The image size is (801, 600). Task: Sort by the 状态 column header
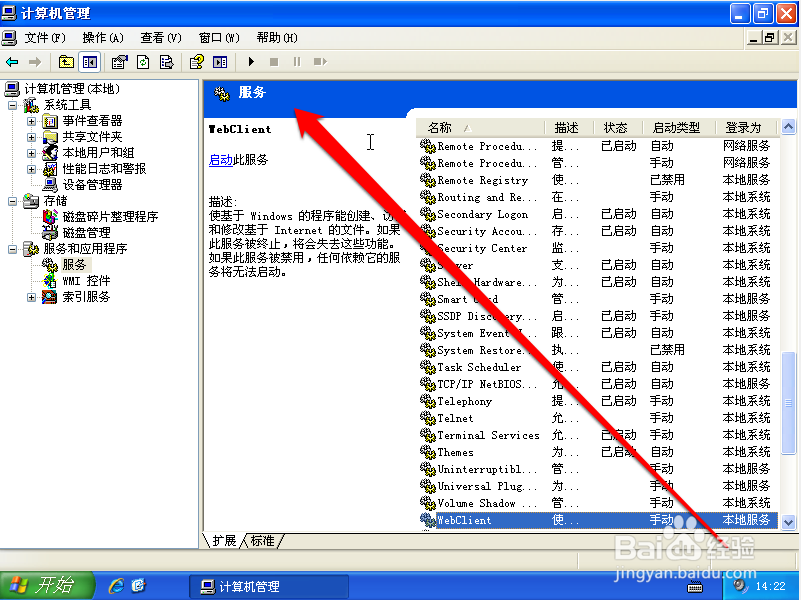618,128
